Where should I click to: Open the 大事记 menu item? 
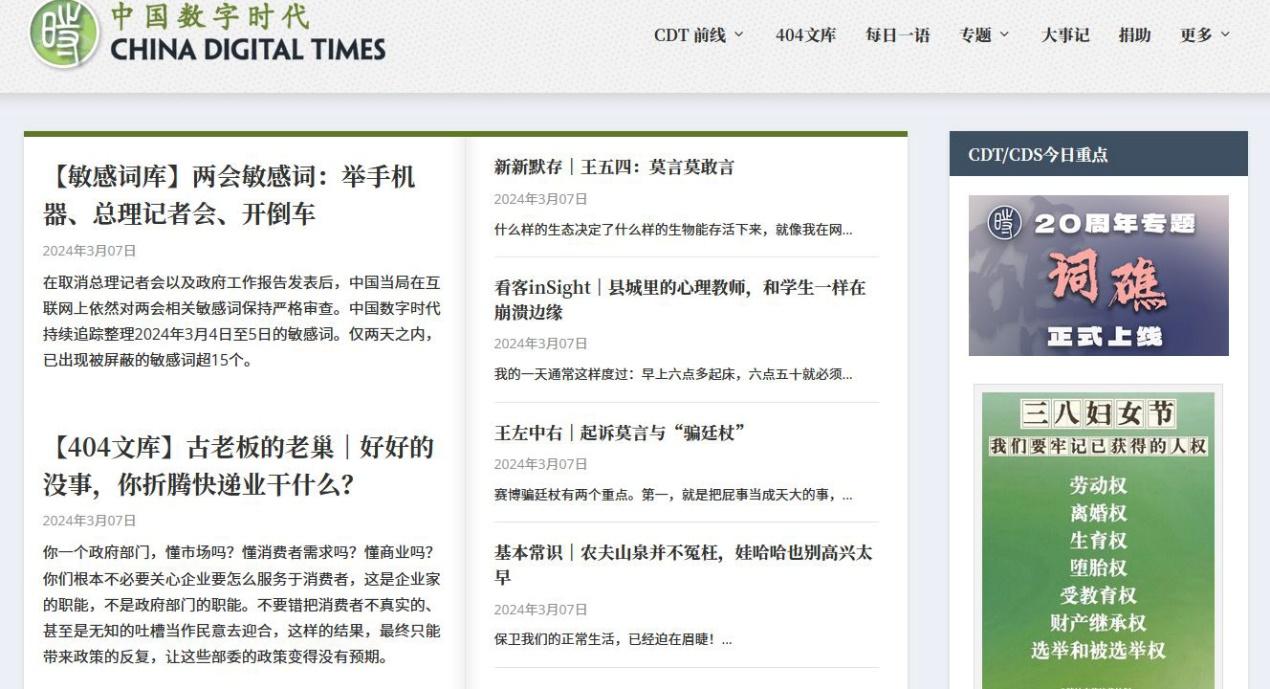tap(1064, 35)
